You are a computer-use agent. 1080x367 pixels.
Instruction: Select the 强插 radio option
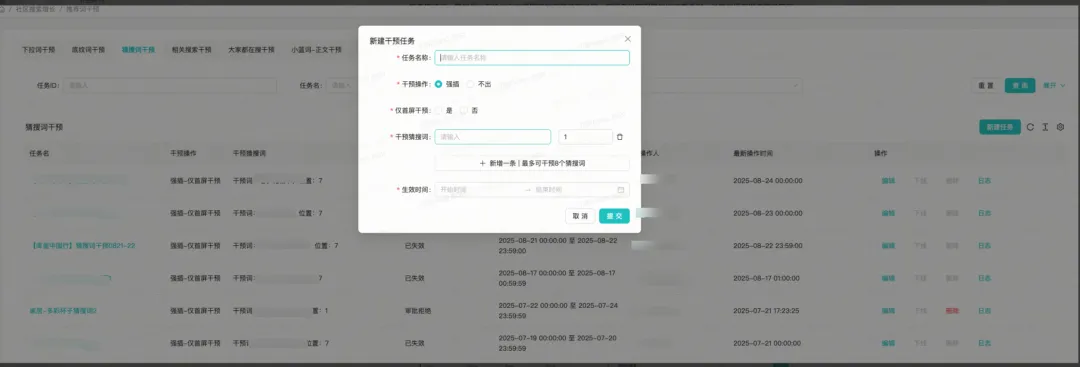click(439, 84)
